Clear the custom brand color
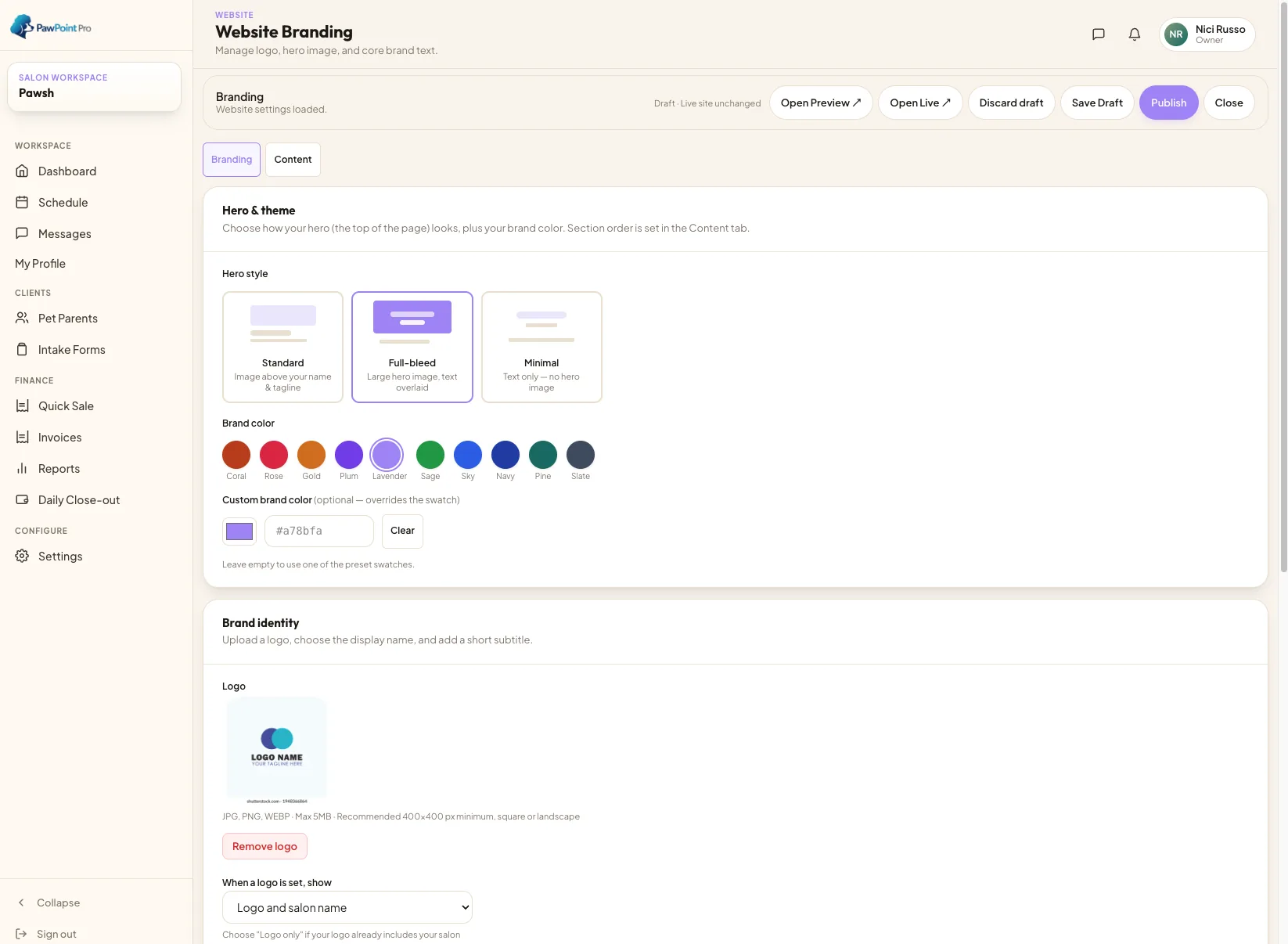 coord(402,531)
